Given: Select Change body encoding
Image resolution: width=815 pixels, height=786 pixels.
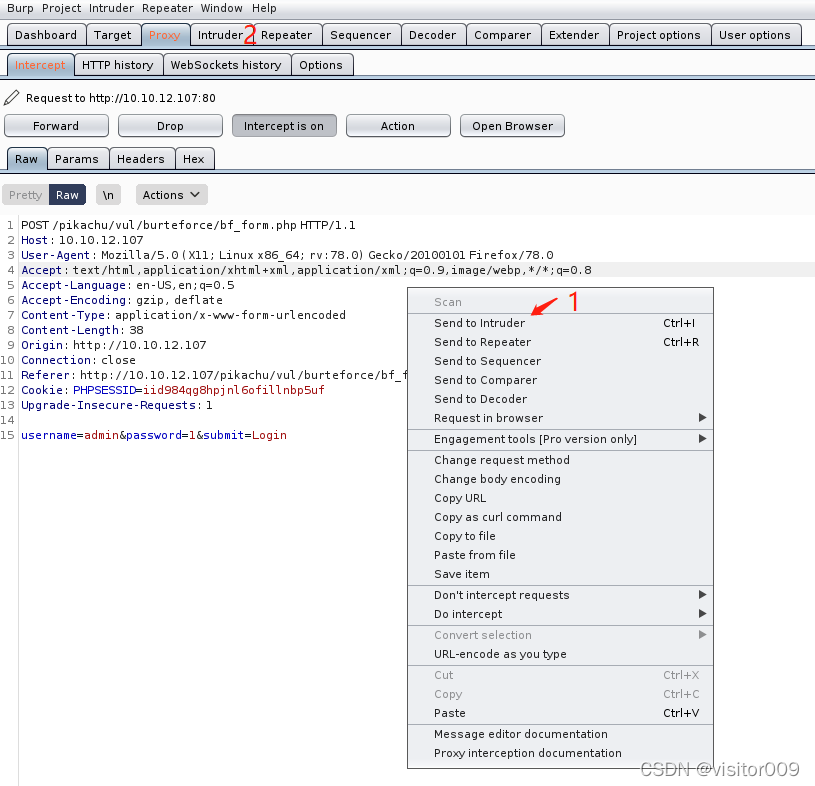Looking at the screenshot, I should [560, 479].
